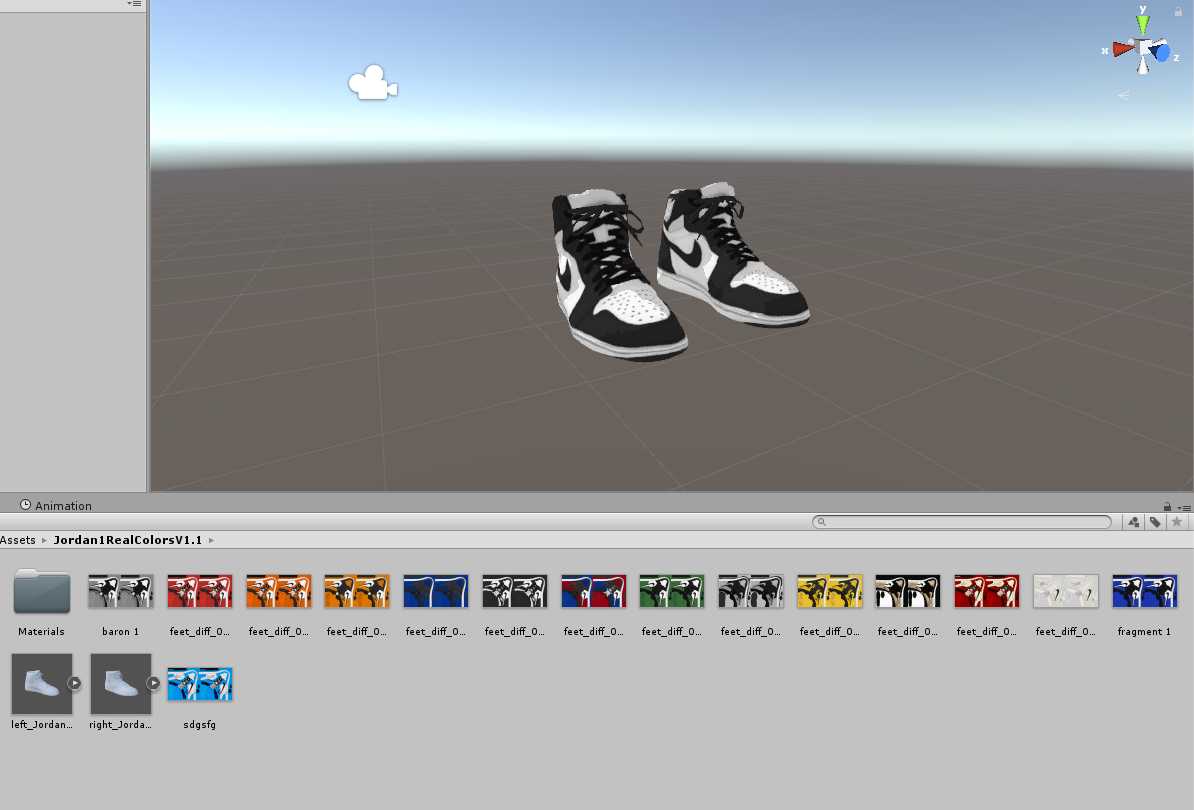Click the star favorites search icon
The height and width of the screenshot is (810, 1194).
[x=1177, y=522]
